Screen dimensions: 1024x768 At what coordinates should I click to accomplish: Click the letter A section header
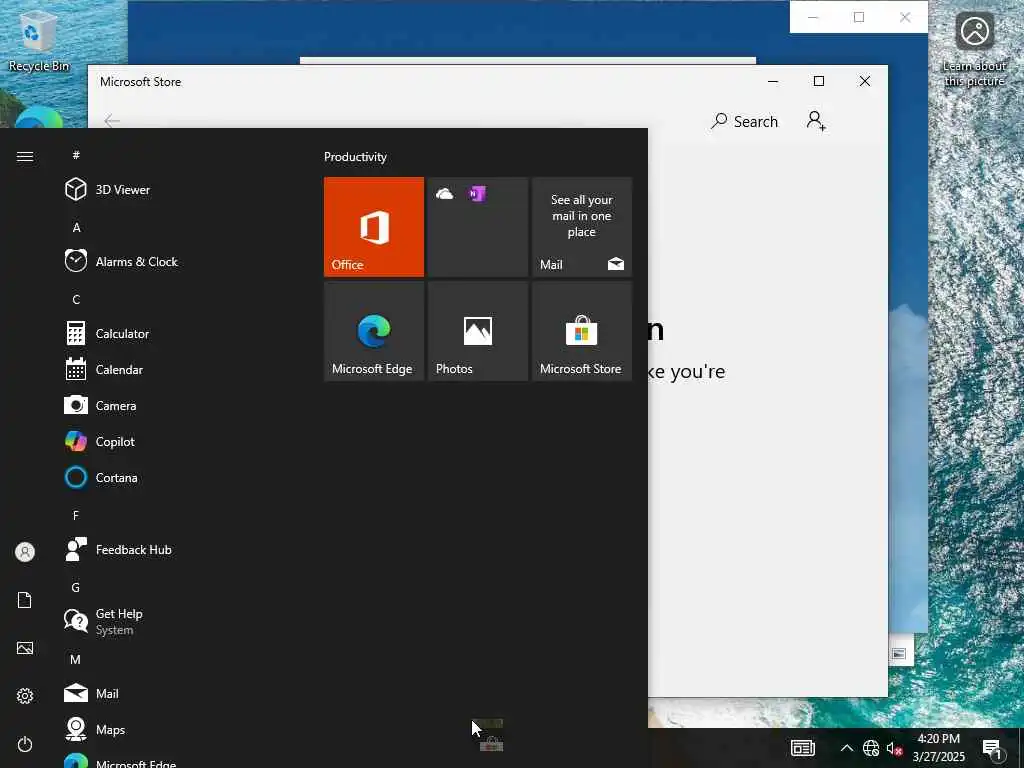click(x=76, y=227)
